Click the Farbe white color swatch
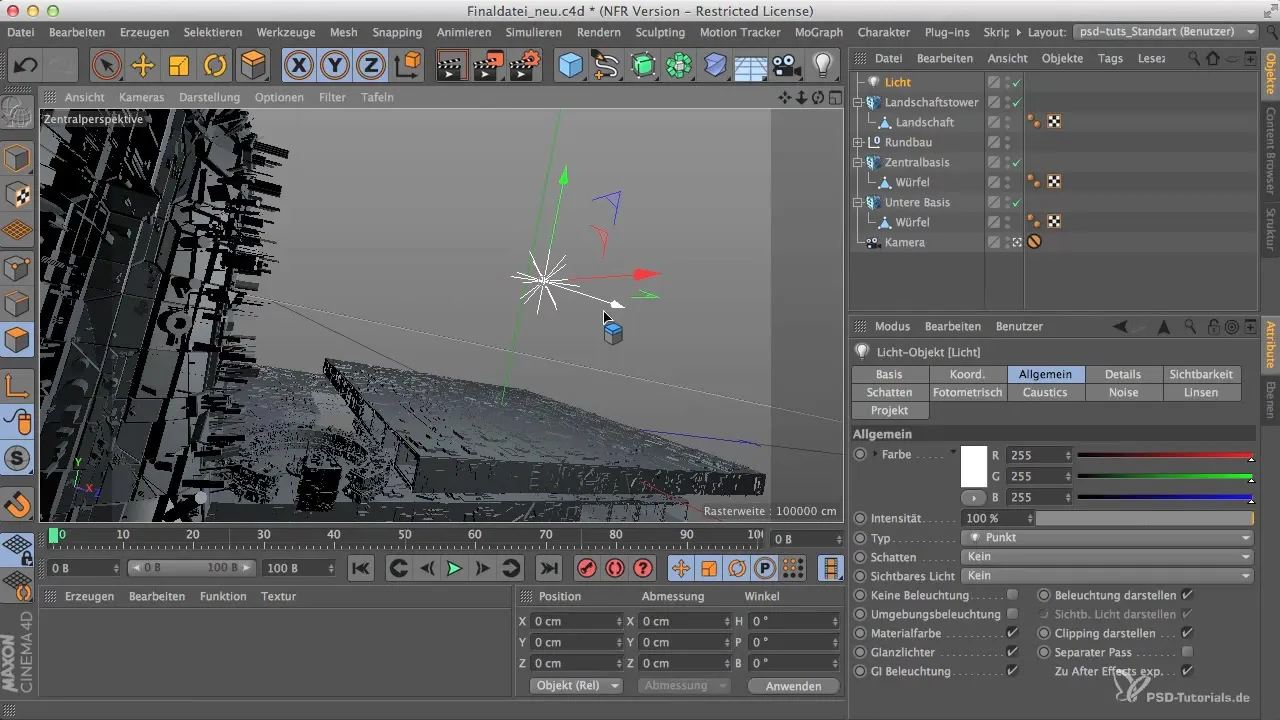 point(973,466)
